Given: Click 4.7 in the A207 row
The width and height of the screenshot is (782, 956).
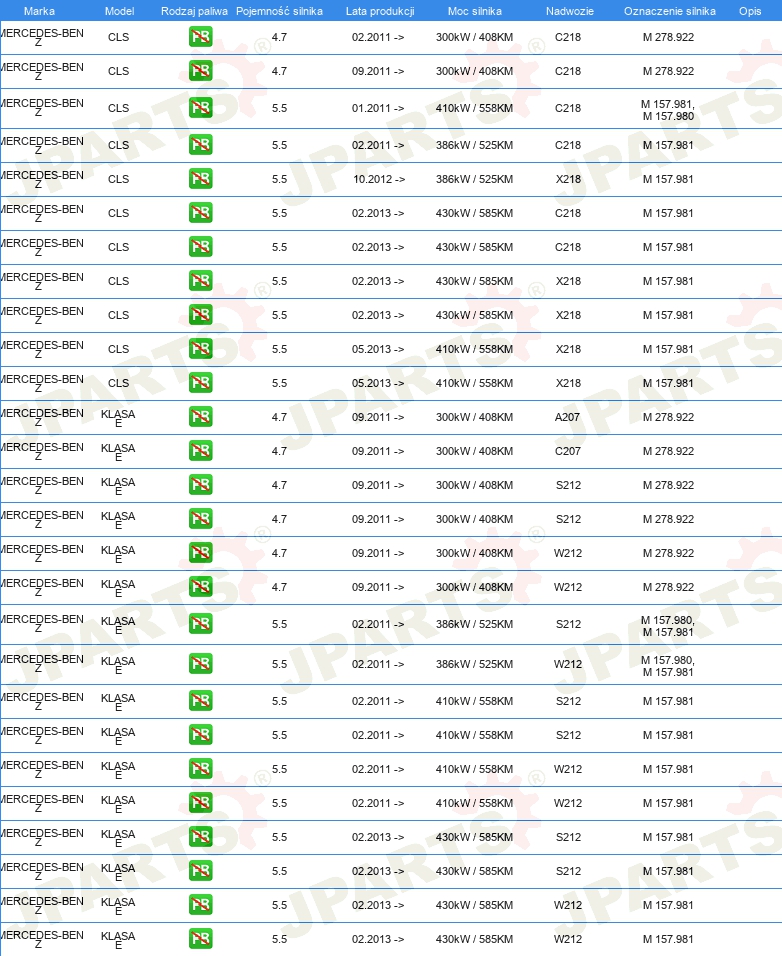Looking at the screenshot, I should pos(279,417).
